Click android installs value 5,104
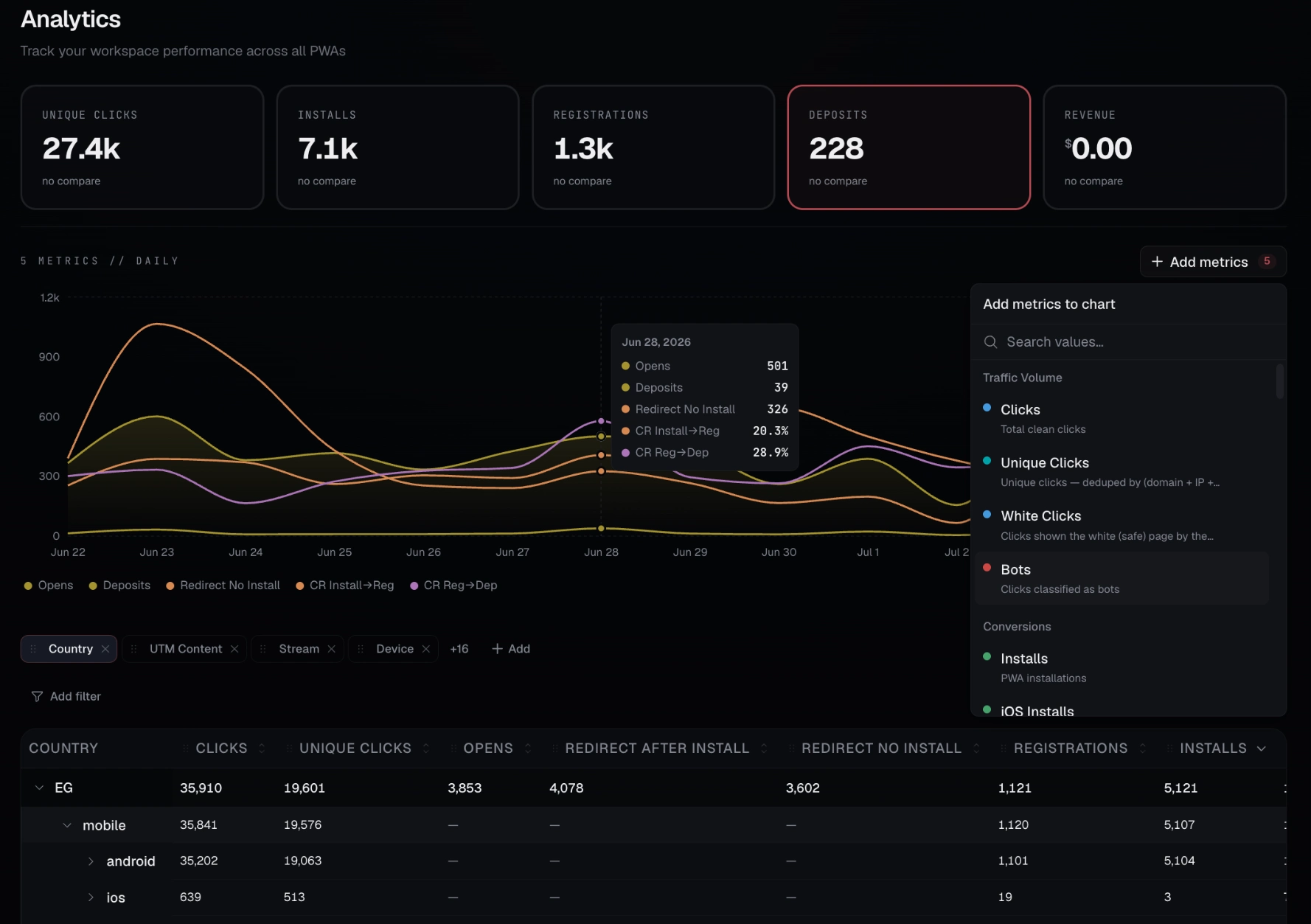1311x924 pixels. pyautogui.click(x=1179, y=861)
